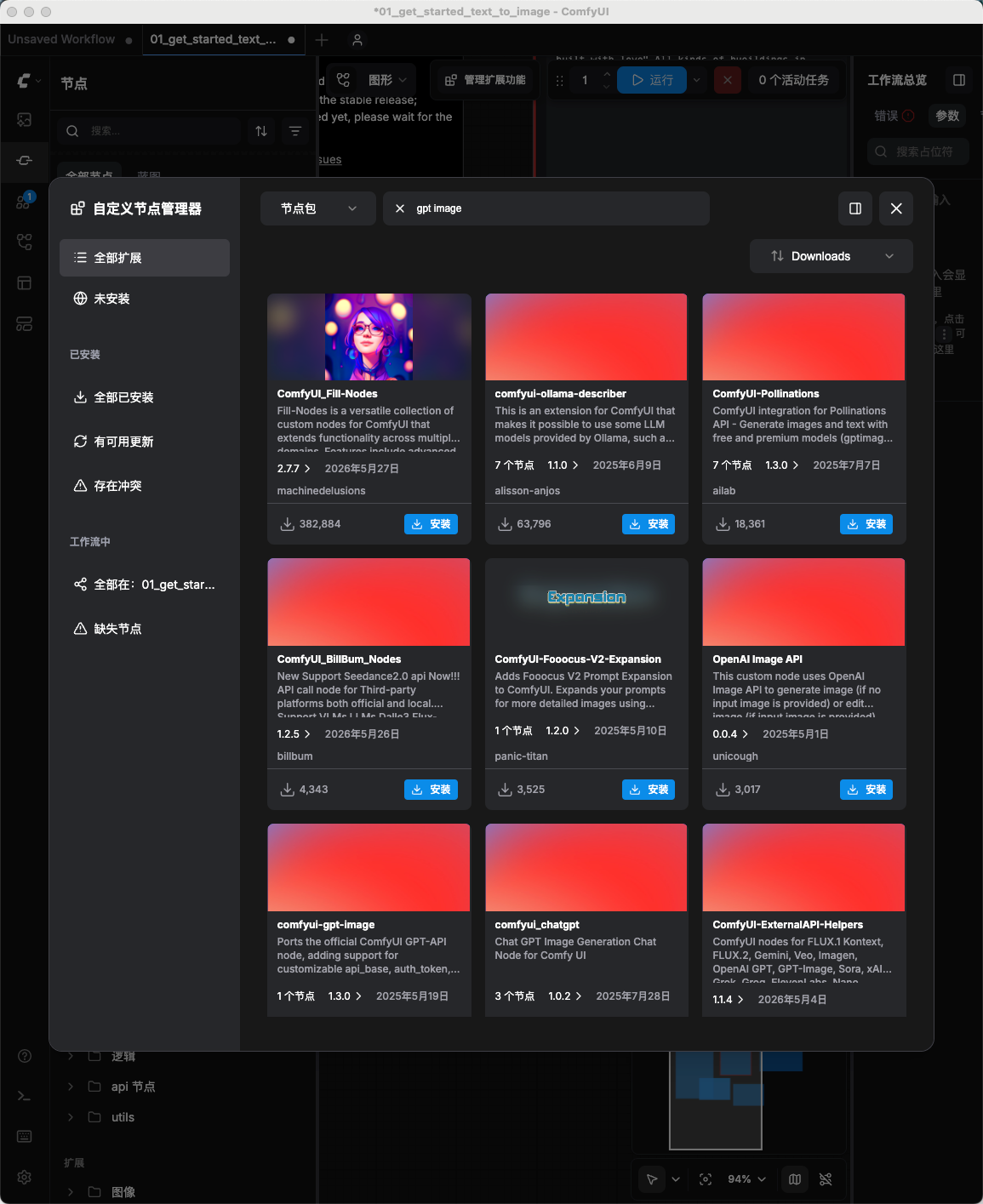Click the filter icon in node library
Image resolution: width=983 pixels, height=1204 pixels.
click(x=295, y=131)
